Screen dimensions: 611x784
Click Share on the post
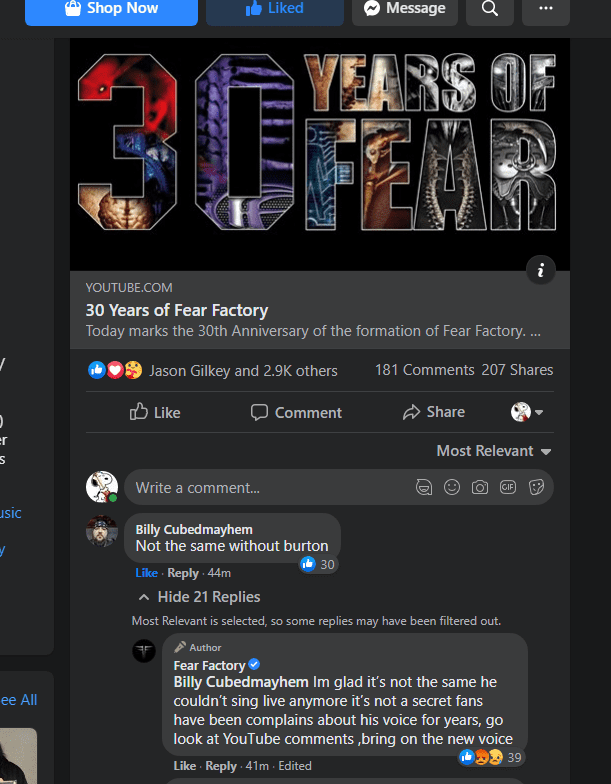click(433, 412)
